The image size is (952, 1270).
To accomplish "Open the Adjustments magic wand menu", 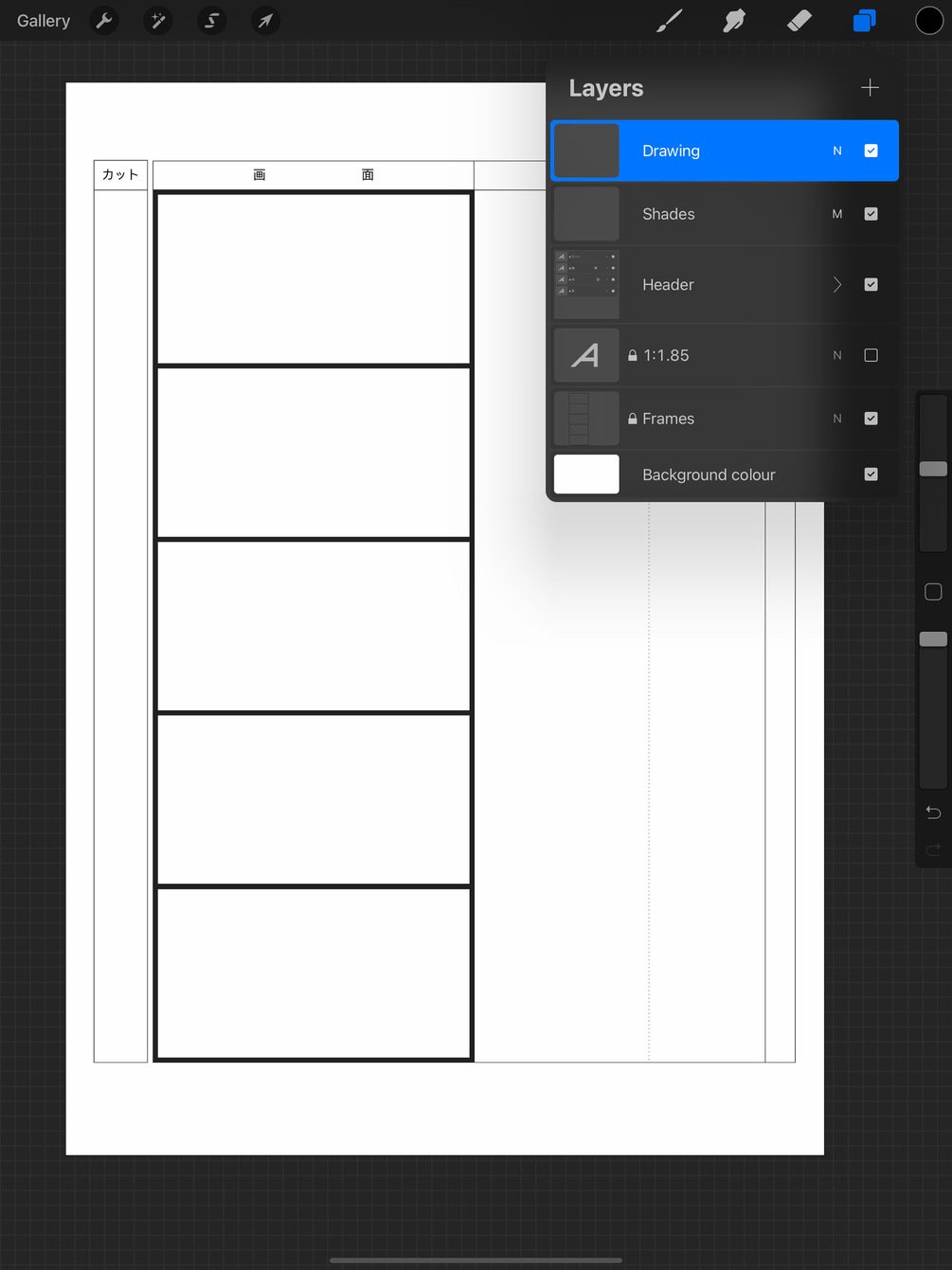I will coord(158,21).
